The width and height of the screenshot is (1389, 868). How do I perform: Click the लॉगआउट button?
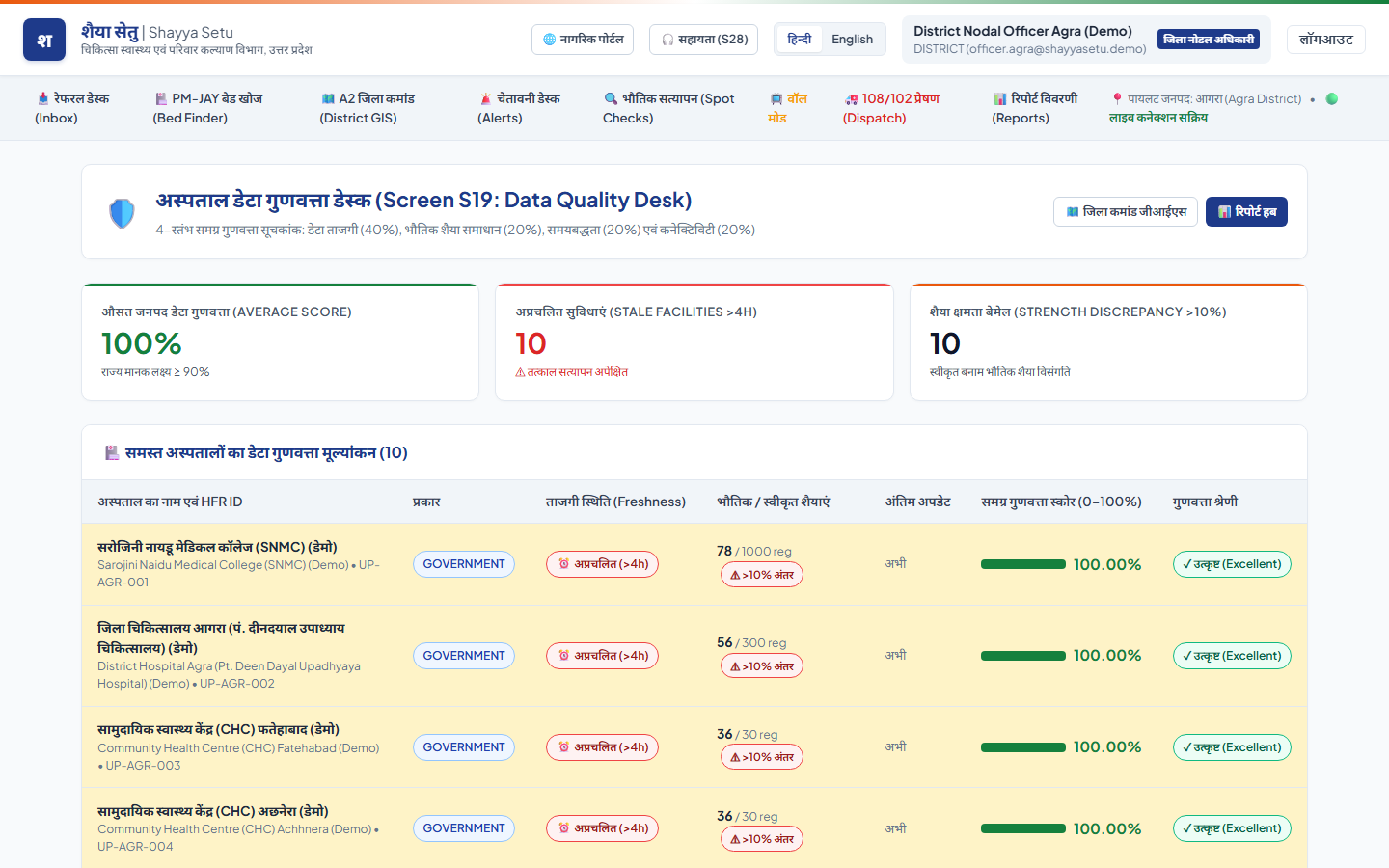(x=1326, y=40)
